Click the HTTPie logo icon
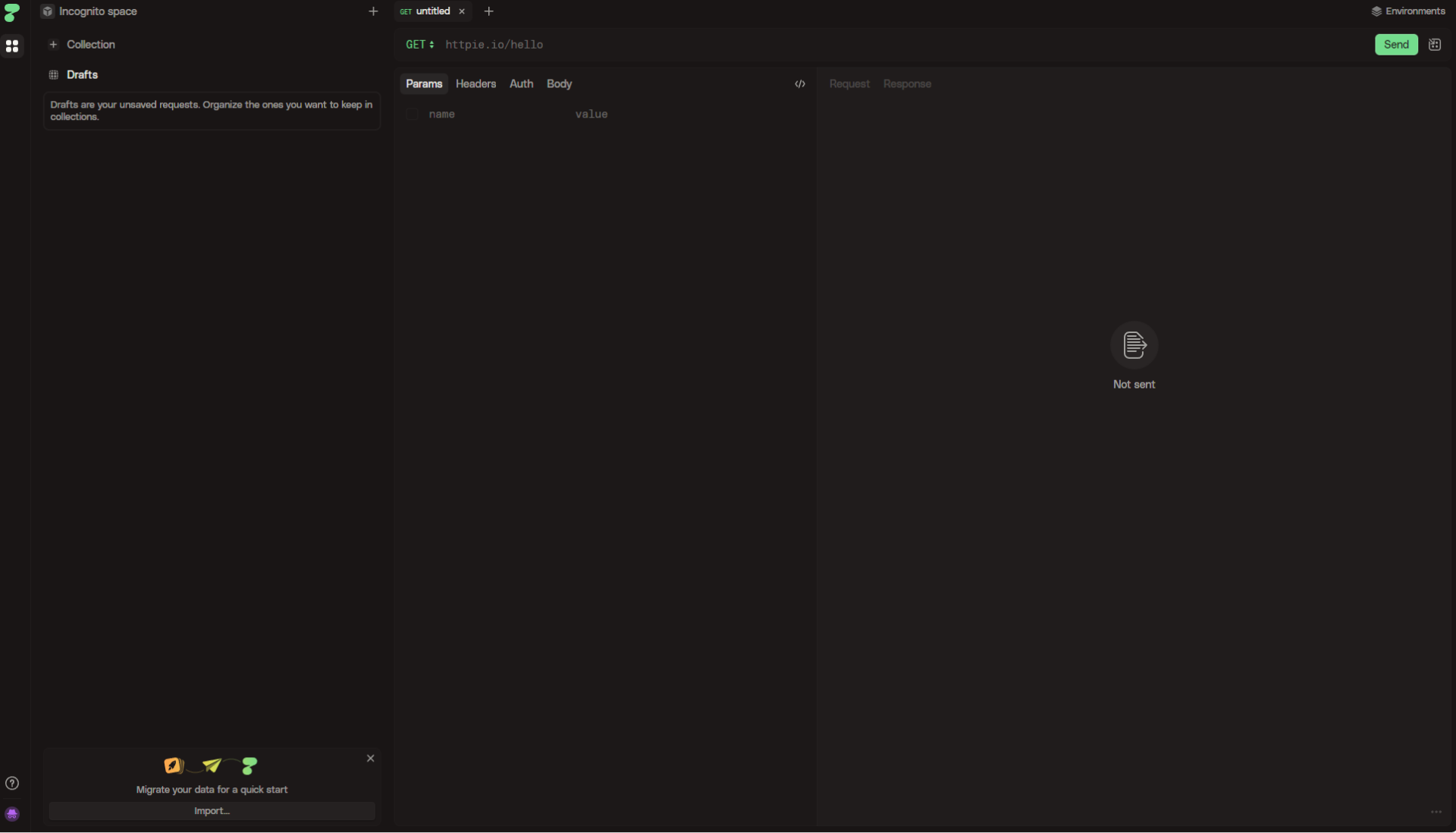This screenshot has height=833, width=1456. click(x=12, y=12)
